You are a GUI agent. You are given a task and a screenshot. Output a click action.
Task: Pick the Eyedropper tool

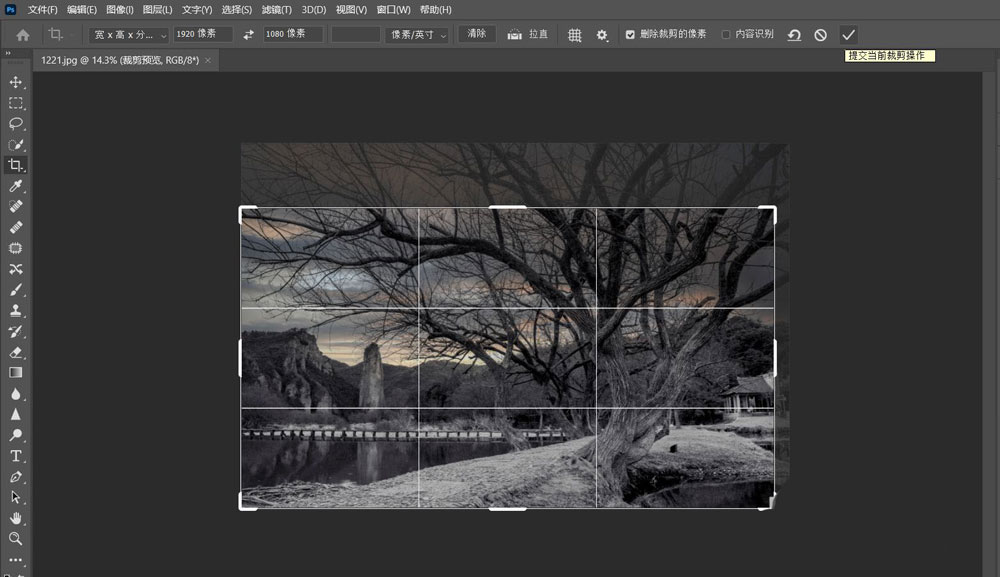pos(16,186)
